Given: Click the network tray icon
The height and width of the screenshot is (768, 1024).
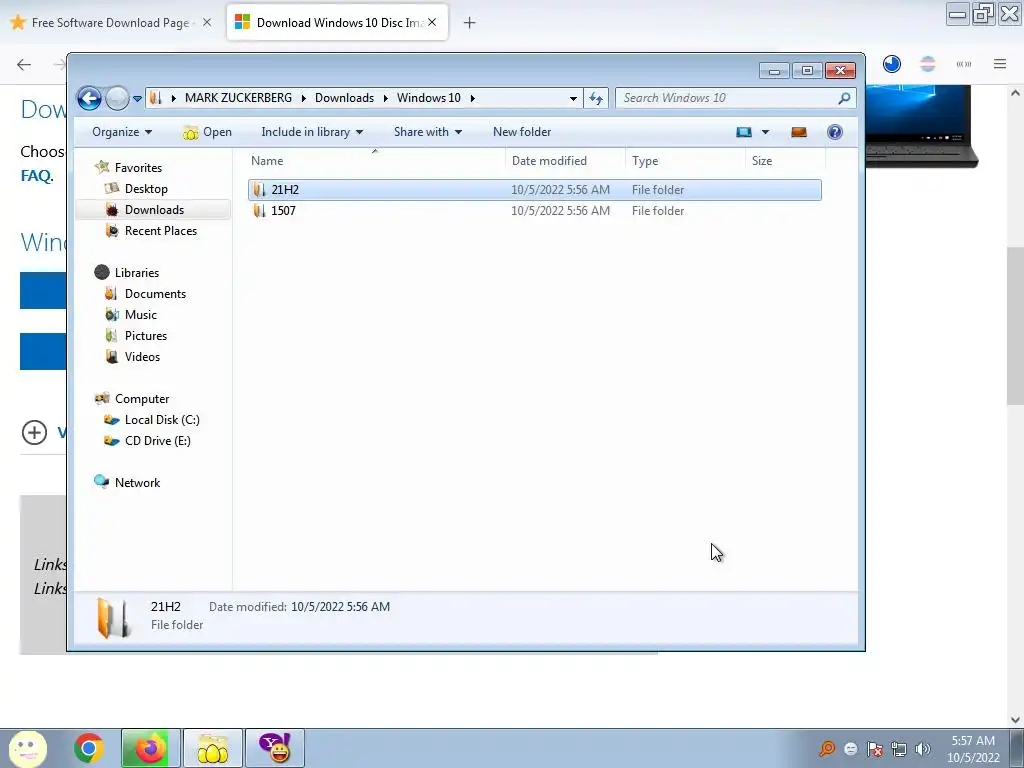Looking at the screenshot, I should click(x=899, y=749).
